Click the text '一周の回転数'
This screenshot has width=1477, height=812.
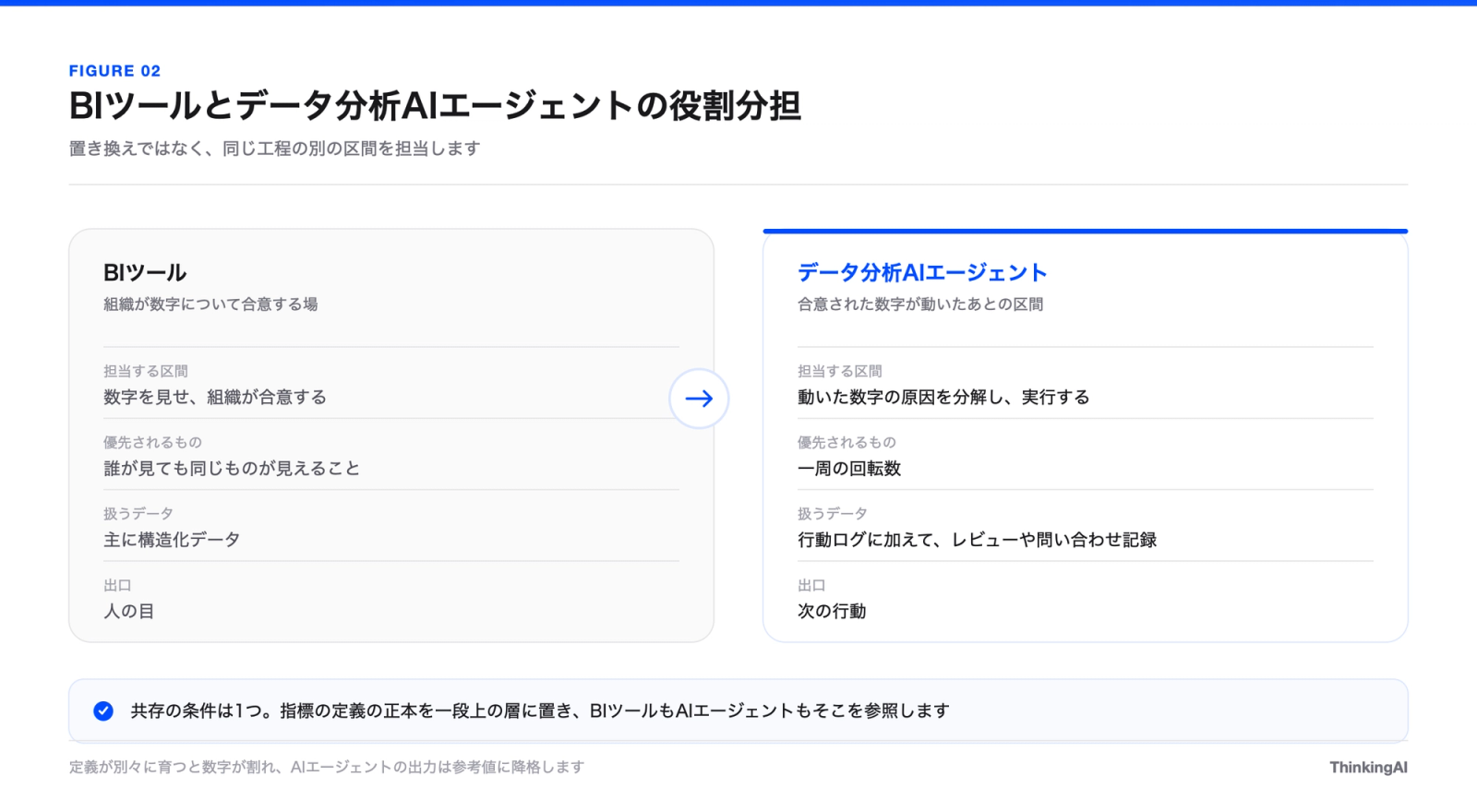pos(849,469)
